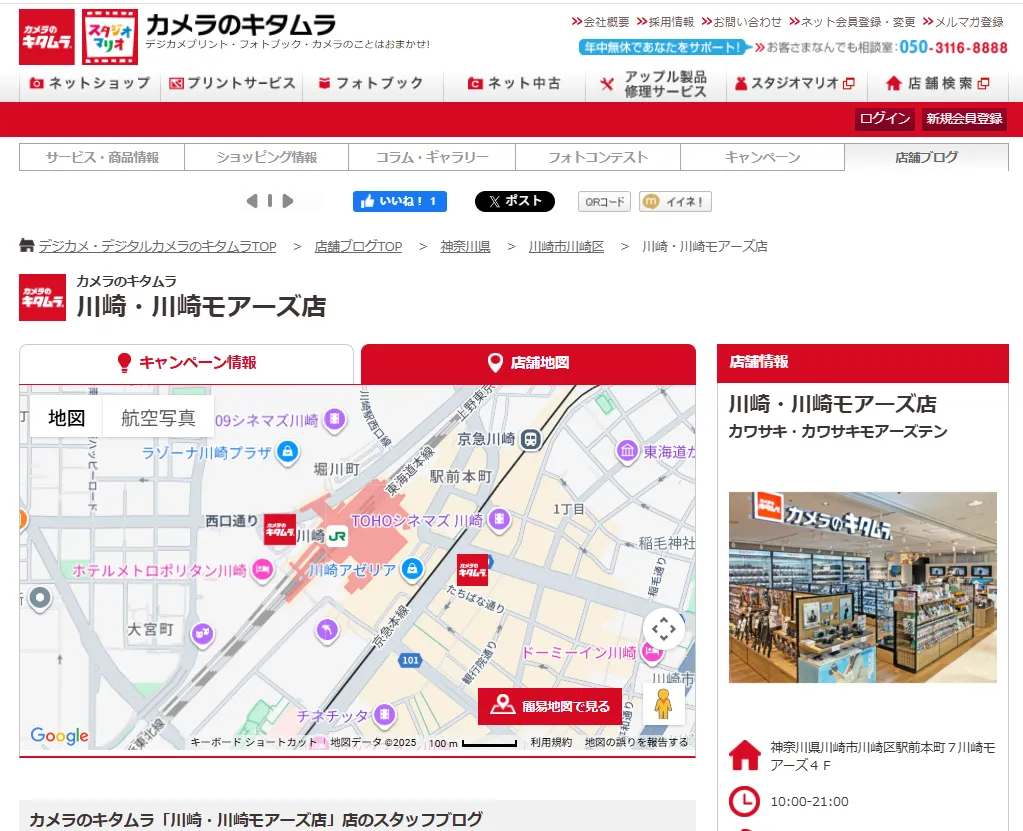Click the mixi イイネ! button

[675, 202]
